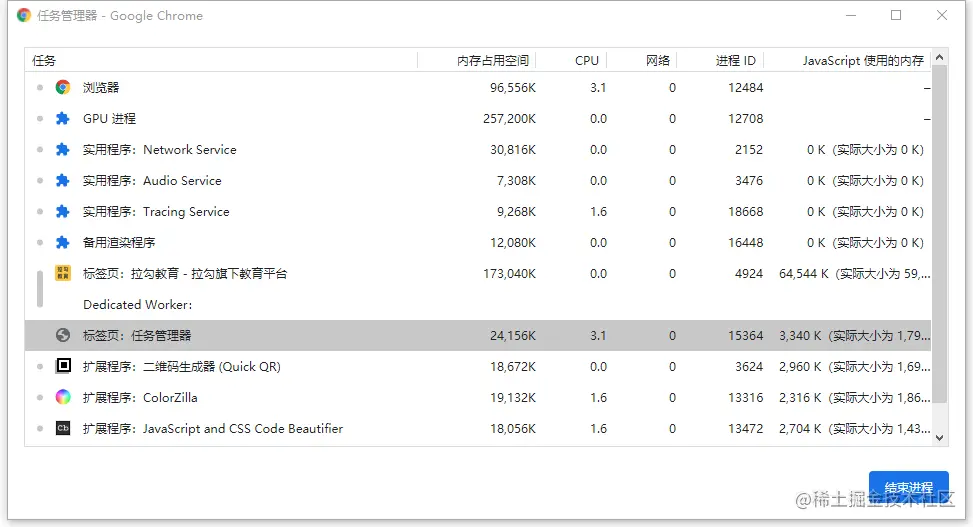The image size is (973, 527).
Task: Minimize the 任务管理器 window
Action: coord(851,15)
